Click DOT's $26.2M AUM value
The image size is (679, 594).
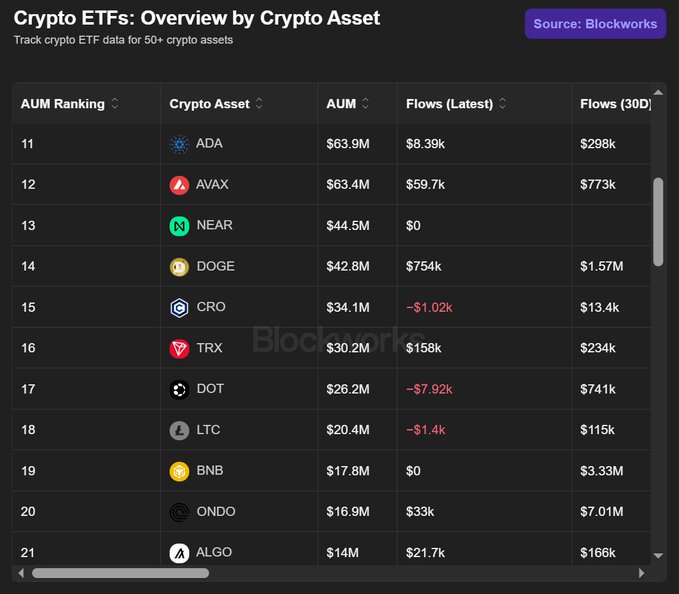pyautogui.click(x=348, y=390)
